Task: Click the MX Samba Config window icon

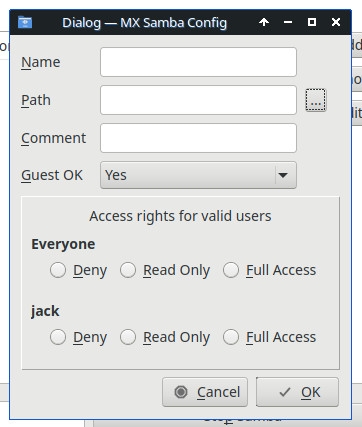Action: [x=25, y=22]
